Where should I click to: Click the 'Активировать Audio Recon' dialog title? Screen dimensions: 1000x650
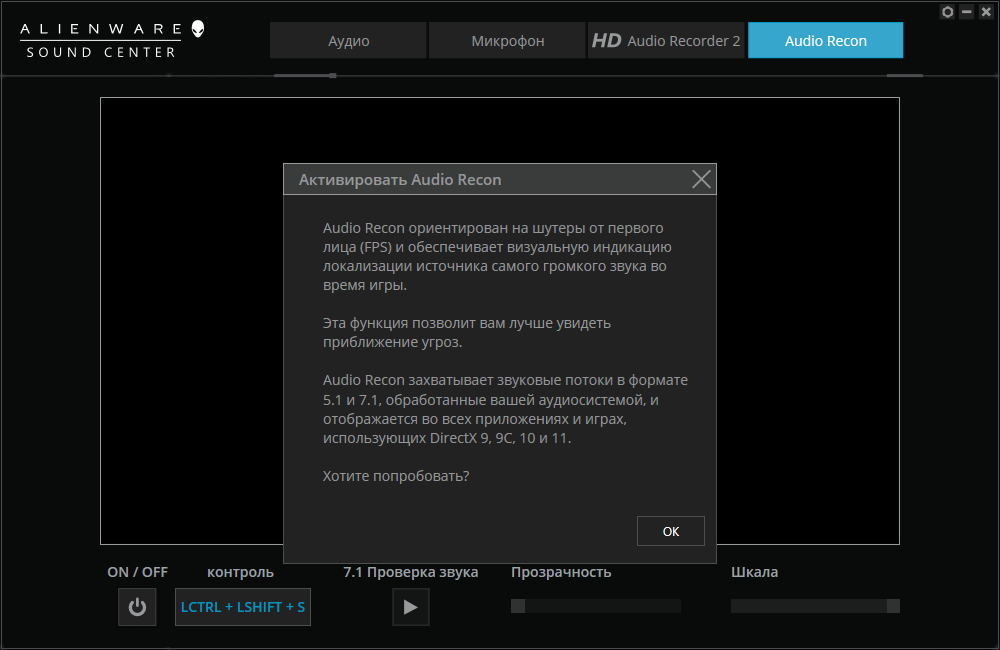[x=400, y=180]
